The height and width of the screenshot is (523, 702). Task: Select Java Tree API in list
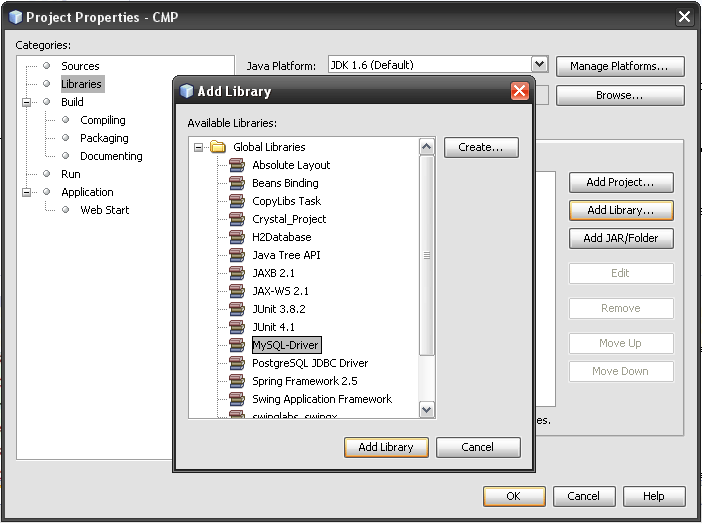point(284,255)
